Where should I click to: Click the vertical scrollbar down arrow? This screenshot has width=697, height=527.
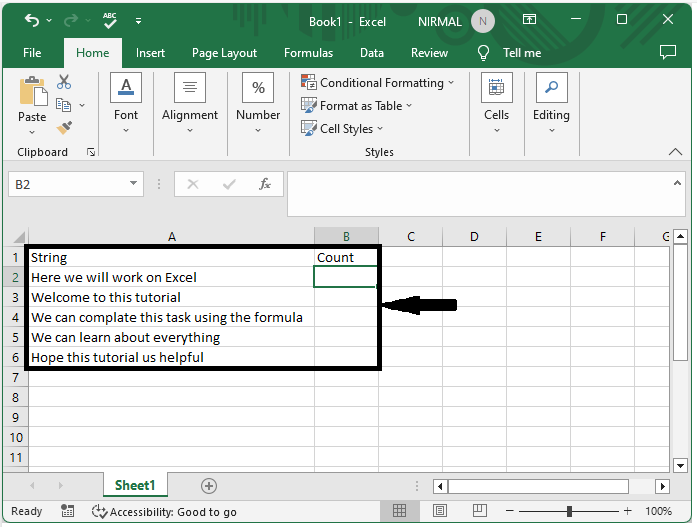681,466
